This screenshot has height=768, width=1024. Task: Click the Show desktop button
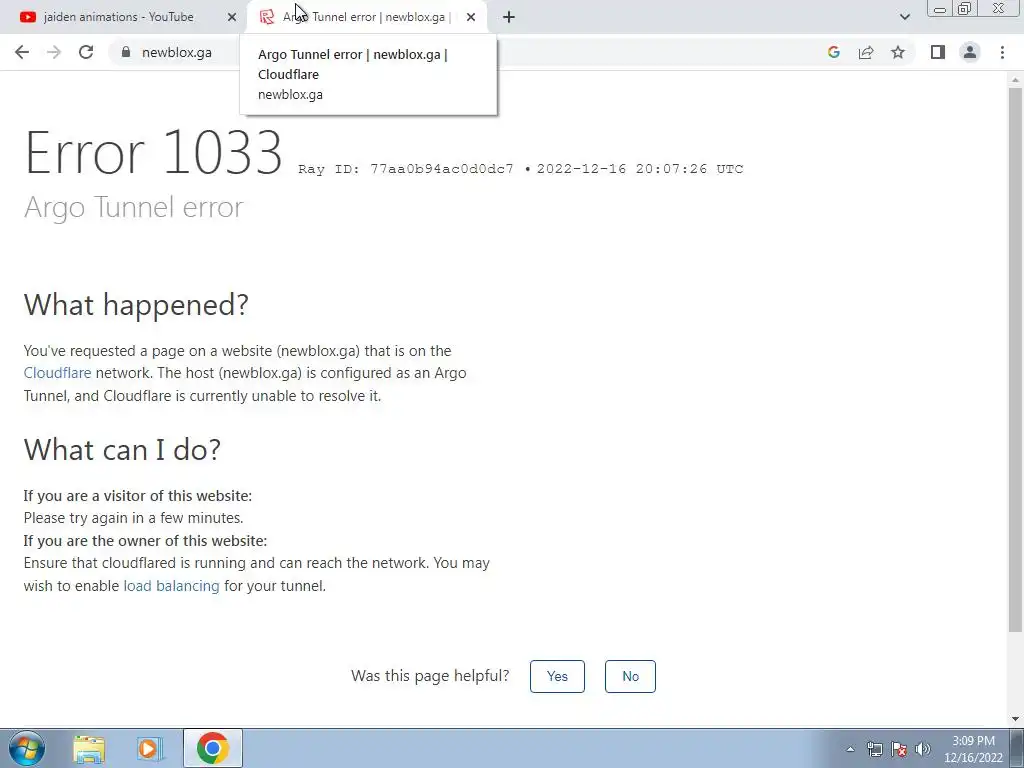[1017, 748]
